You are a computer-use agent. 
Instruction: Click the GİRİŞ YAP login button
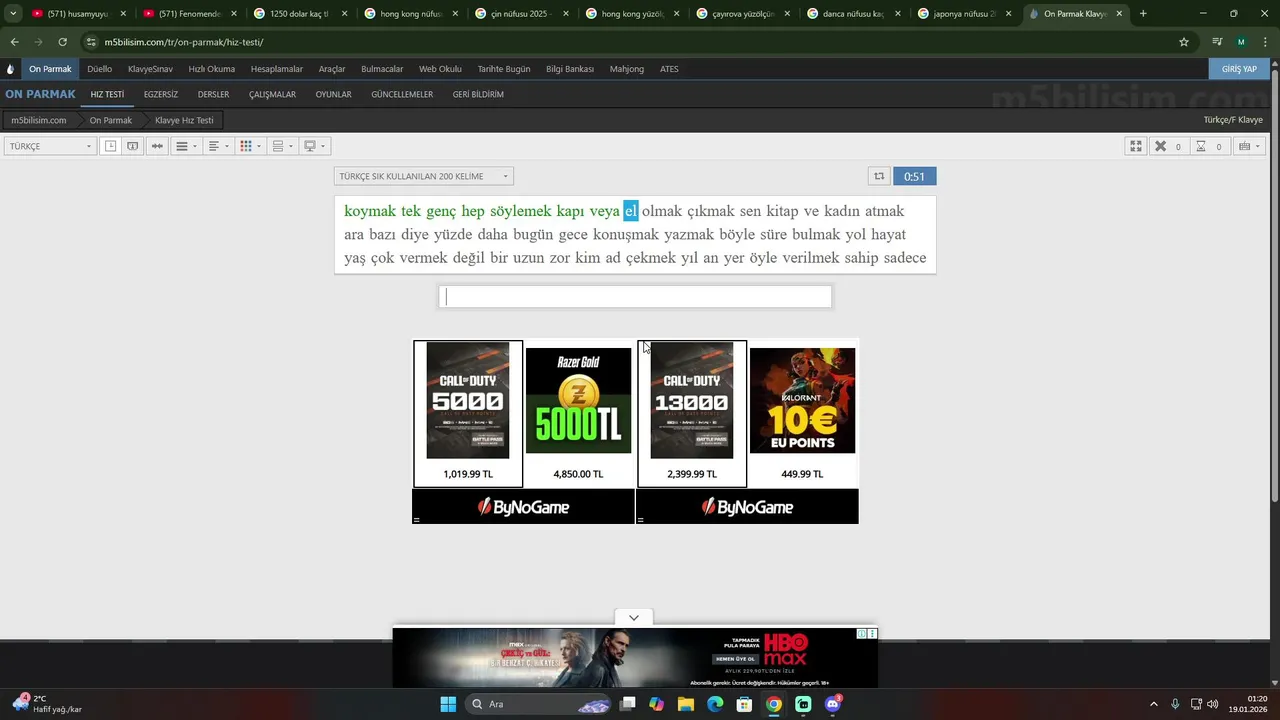click(1239, 69)
